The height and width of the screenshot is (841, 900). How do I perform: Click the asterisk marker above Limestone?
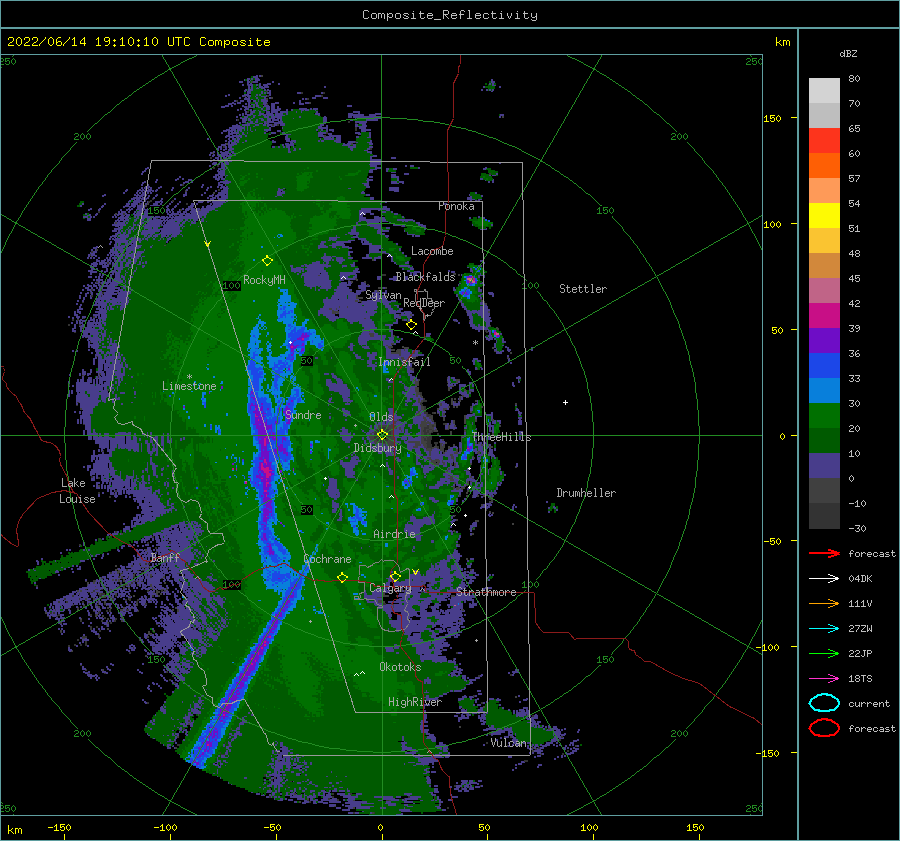tap(189, 377)
